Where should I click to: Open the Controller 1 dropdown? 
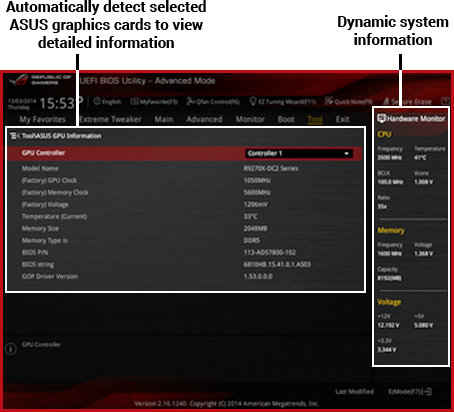[x=299, y=153]
